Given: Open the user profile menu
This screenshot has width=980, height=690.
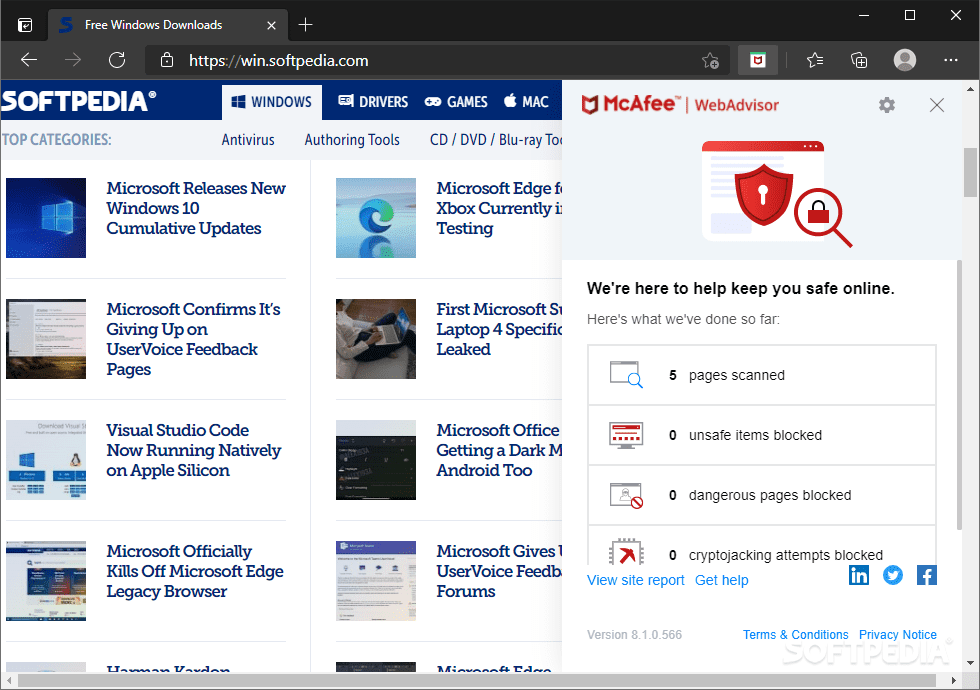Looking at the screenshot, I should coord(904,60).
